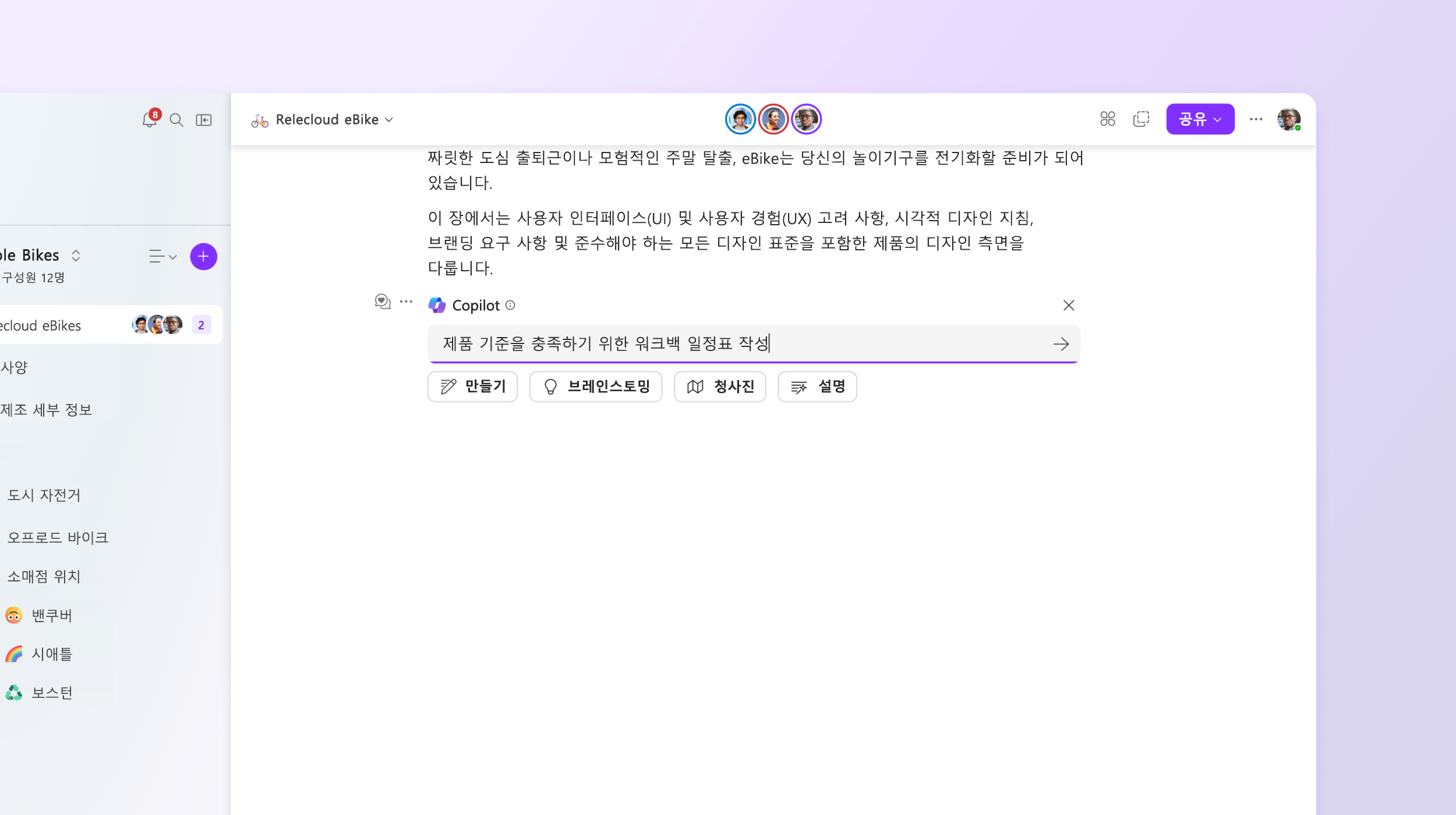Open the user profile avatar
Viewport: 1456px width, 815px height.
tap(1288, 119)
